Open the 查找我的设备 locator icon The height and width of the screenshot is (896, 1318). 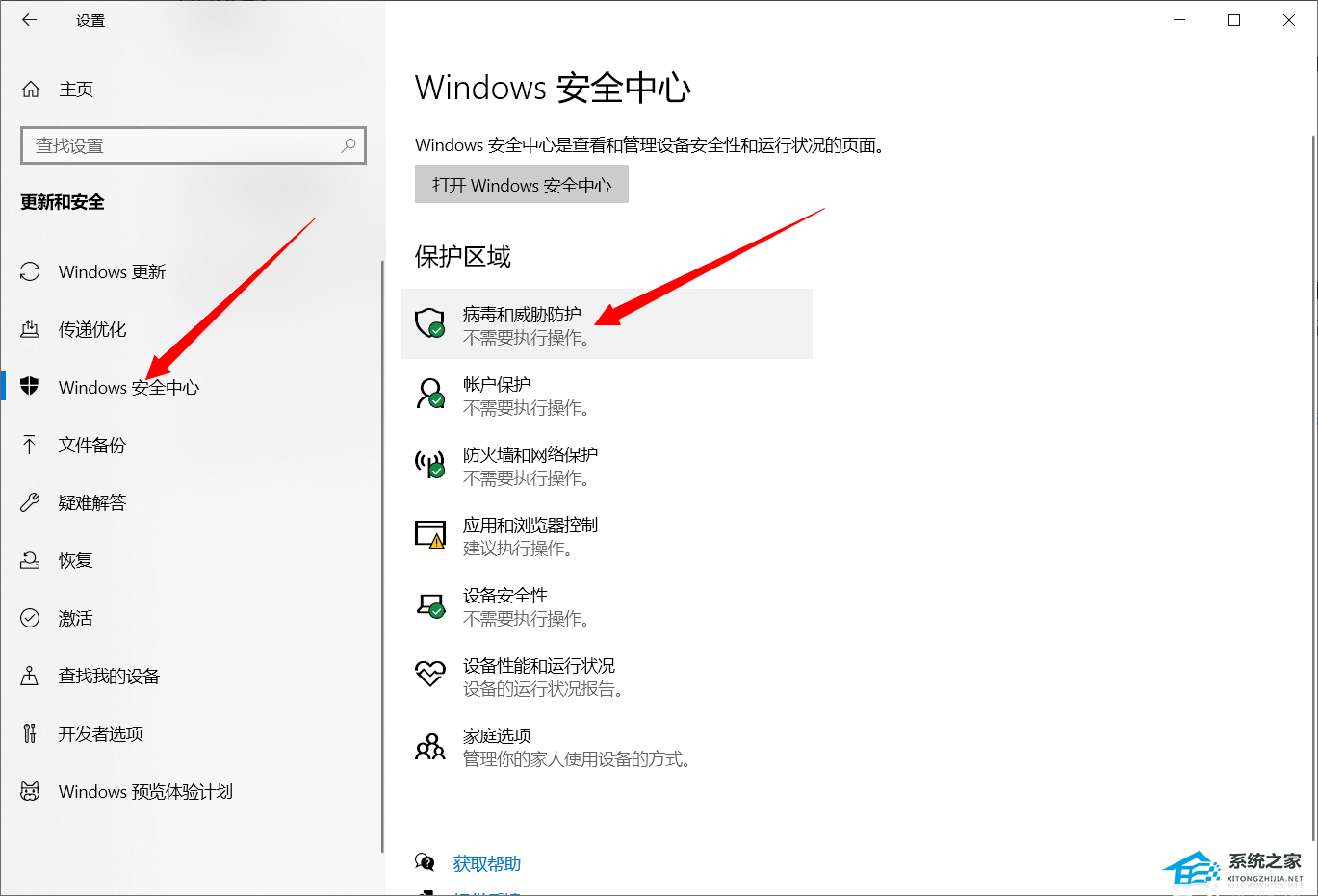click(30, 676)
